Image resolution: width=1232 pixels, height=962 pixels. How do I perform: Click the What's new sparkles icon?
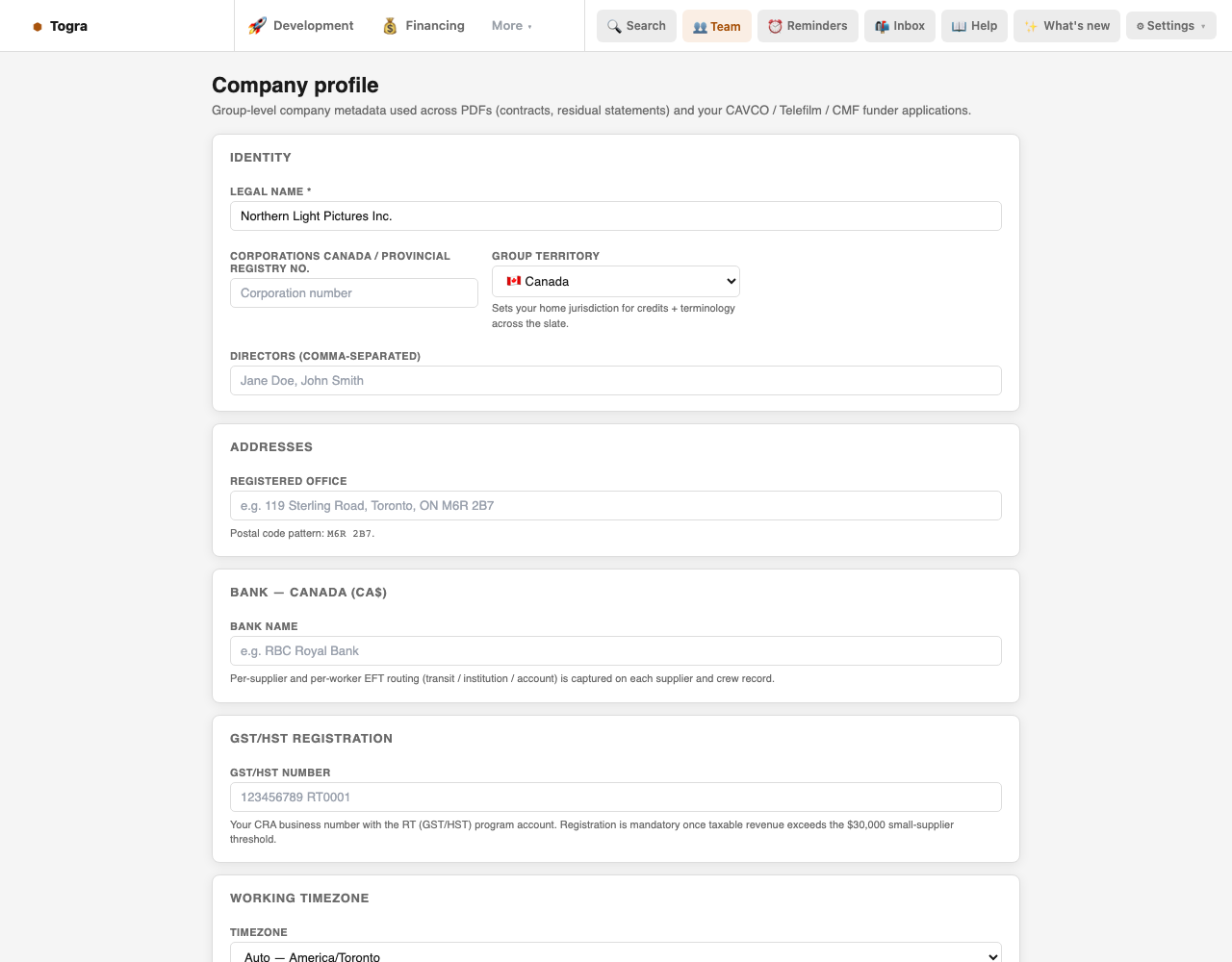coord(1031,26)
